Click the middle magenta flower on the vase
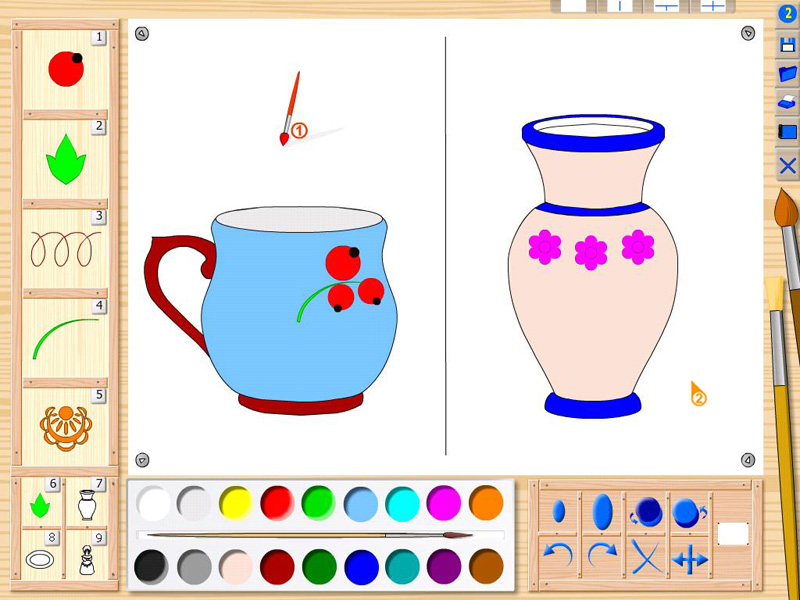 [591, 253]
